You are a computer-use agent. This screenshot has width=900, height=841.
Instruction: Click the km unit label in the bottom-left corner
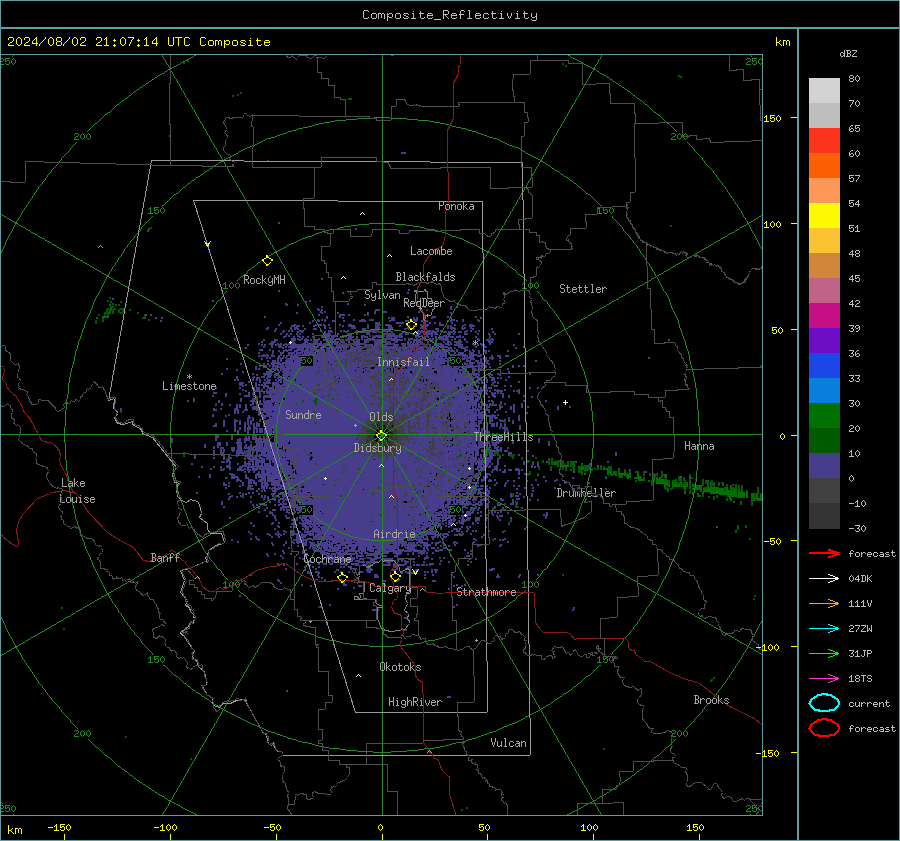(14, 830)
